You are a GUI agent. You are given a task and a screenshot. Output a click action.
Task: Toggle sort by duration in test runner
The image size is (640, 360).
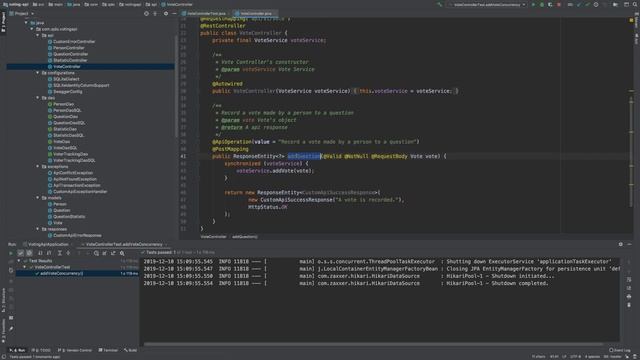point(49,253)
